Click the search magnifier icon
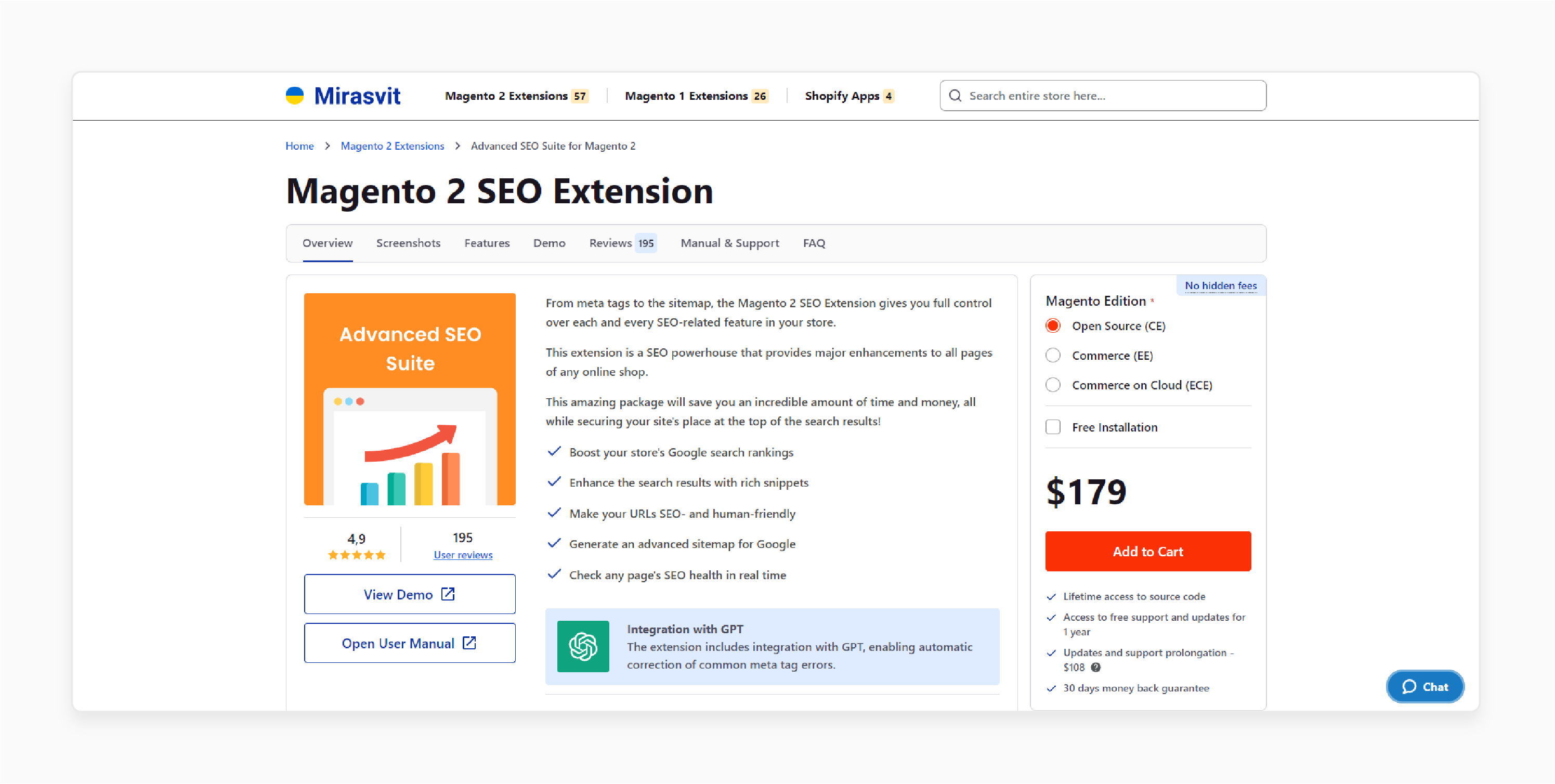Screen dimensions: 1555x784 click(x=955, y=95)
